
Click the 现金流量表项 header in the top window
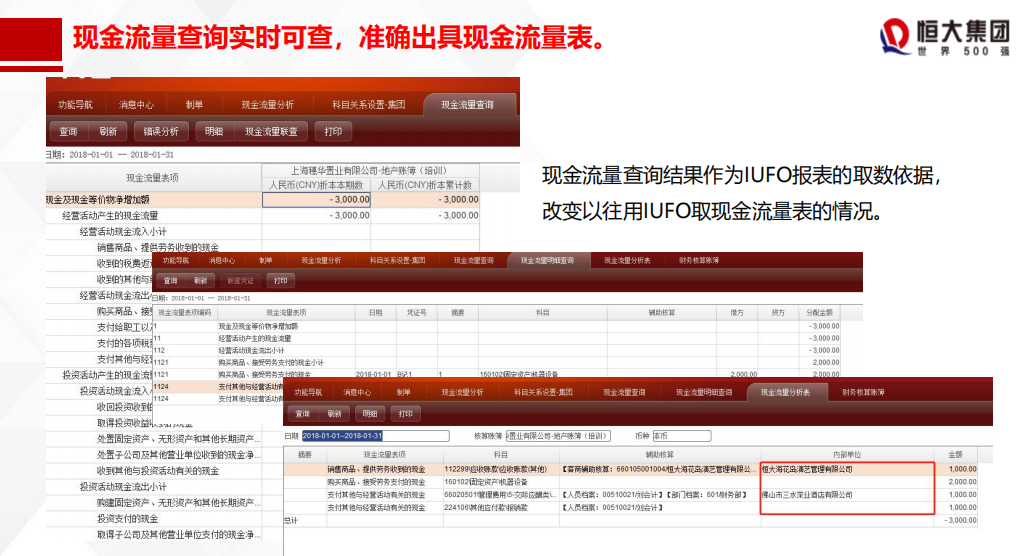point(153,178)
